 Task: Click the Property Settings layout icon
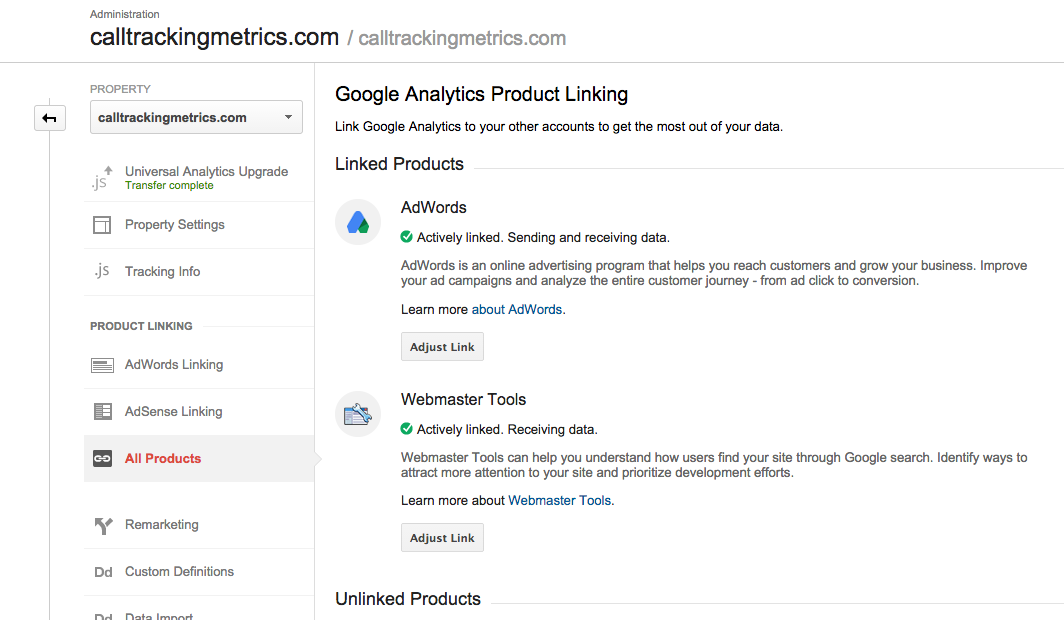point(102,225)
